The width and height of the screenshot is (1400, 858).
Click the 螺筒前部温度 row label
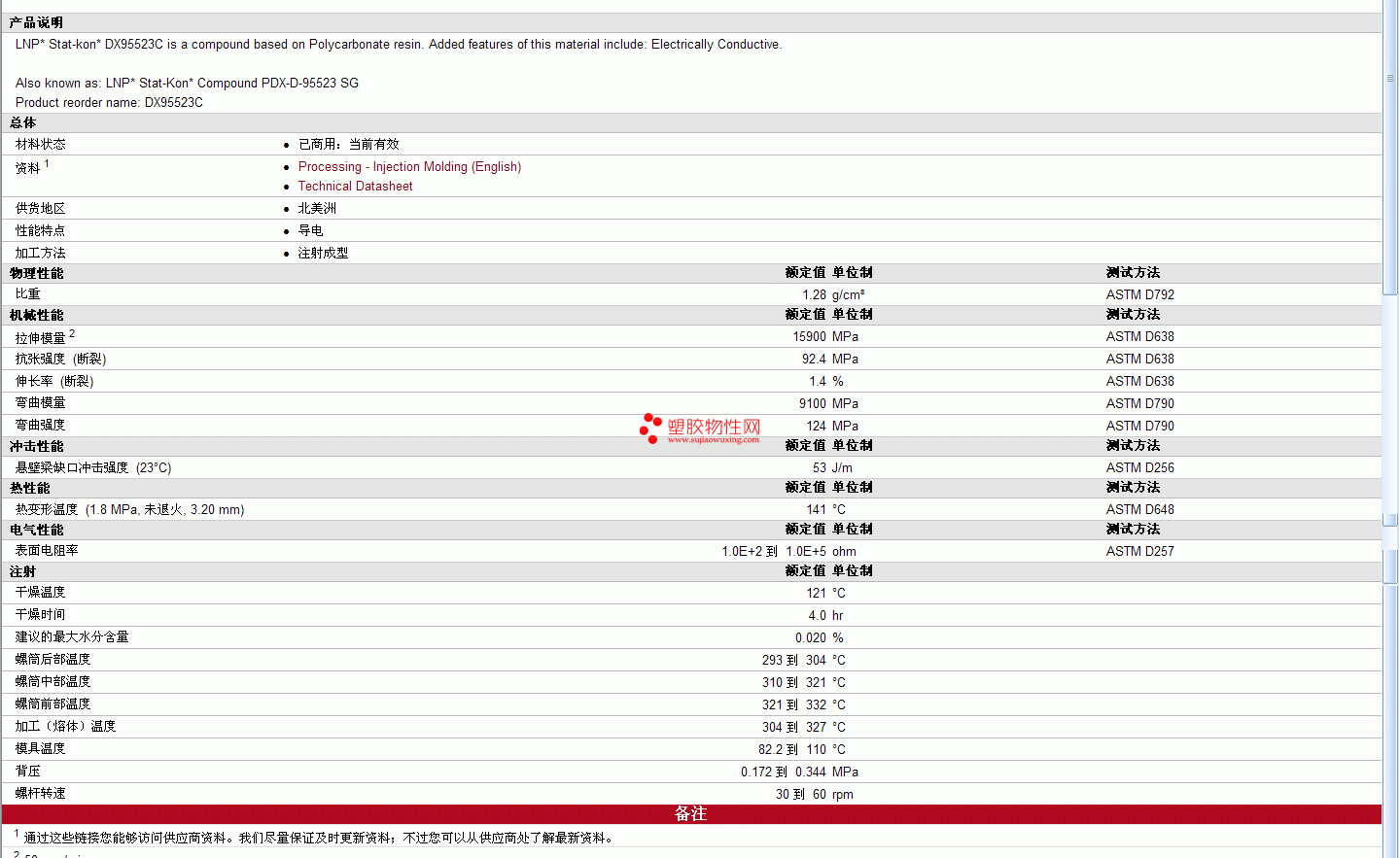[53, 704]
